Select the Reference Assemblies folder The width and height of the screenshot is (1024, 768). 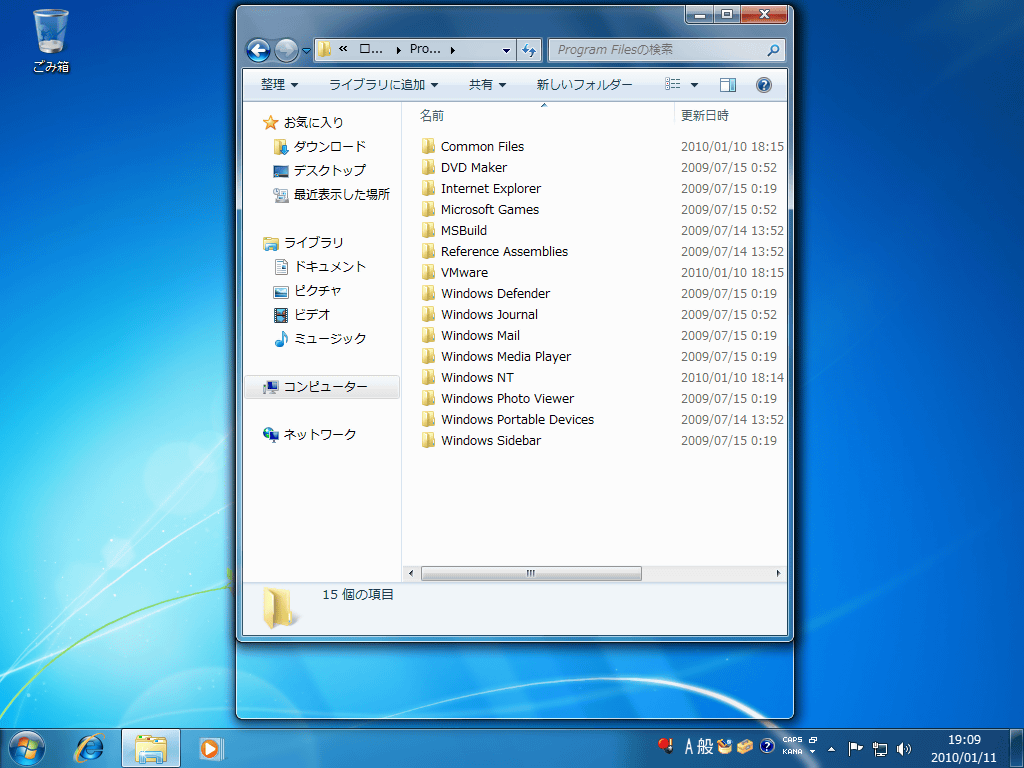pyautogui.click(x=494, y=251)
